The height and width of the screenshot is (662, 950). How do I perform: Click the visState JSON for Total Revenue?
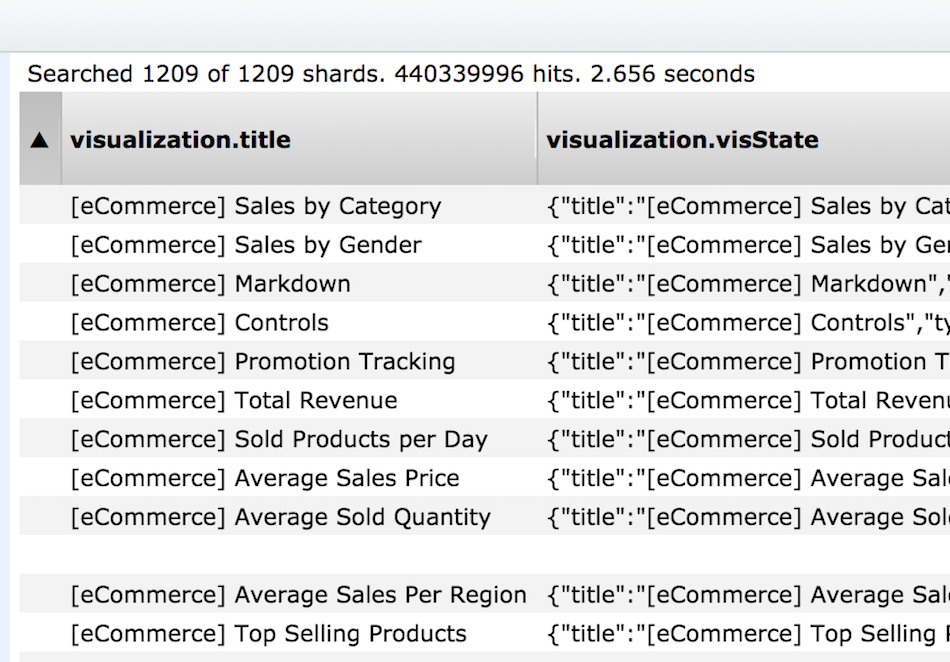[x=747, y=401]
